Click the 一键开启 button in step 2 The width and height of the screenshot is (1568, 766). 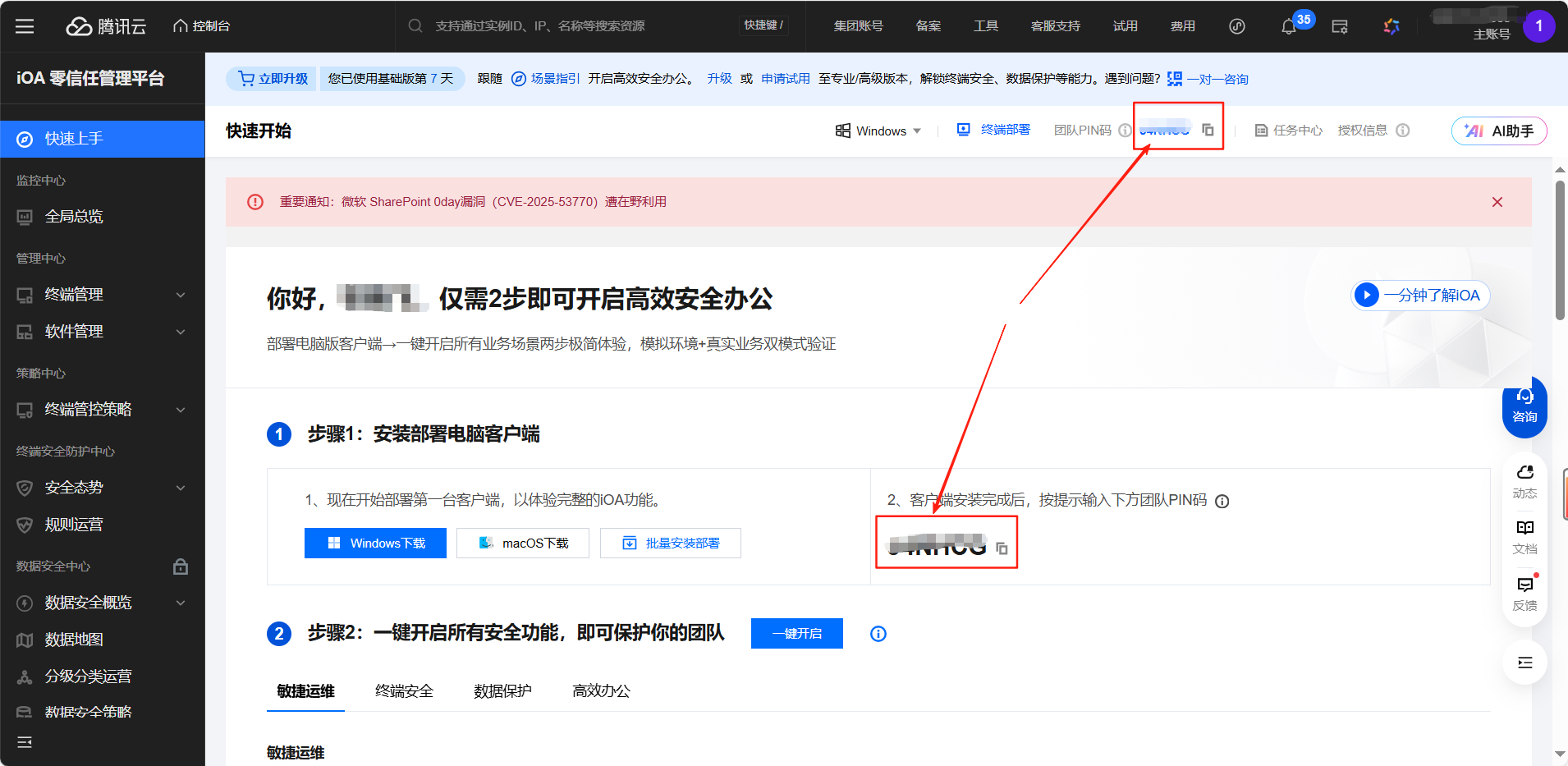(795, 633)
